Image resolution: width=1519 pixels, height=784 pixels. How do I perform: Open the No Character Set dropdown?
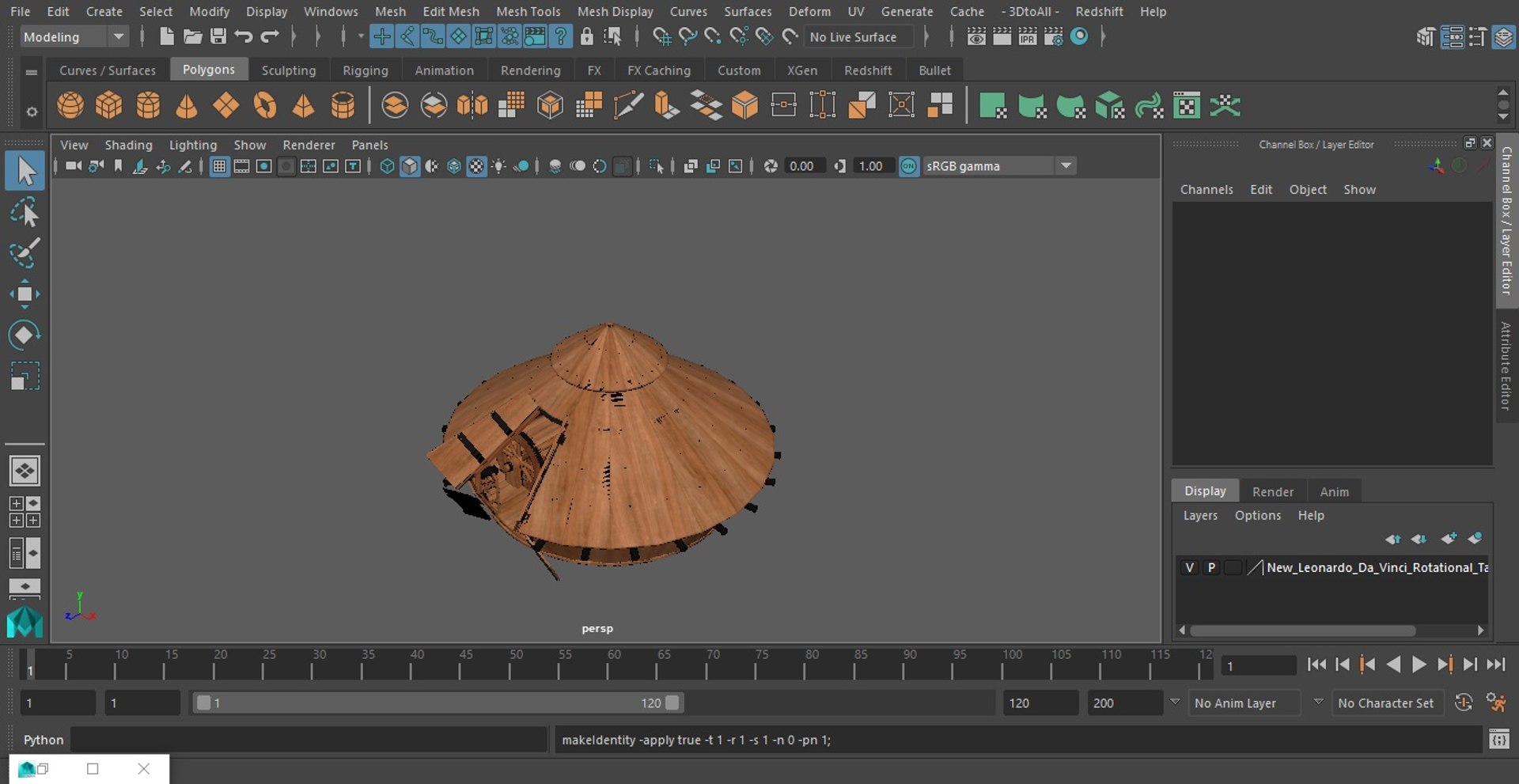point(1389,703)
